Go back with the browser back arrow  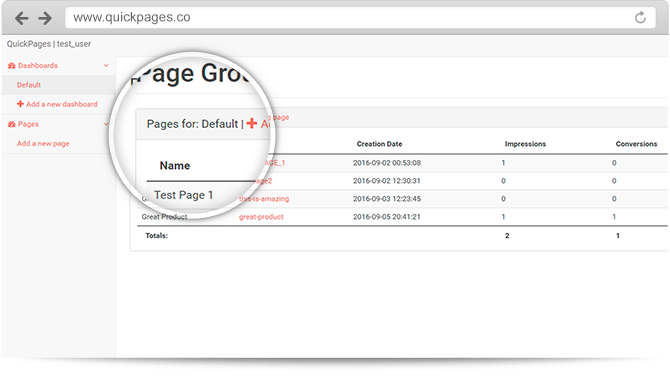pos(21,18)
